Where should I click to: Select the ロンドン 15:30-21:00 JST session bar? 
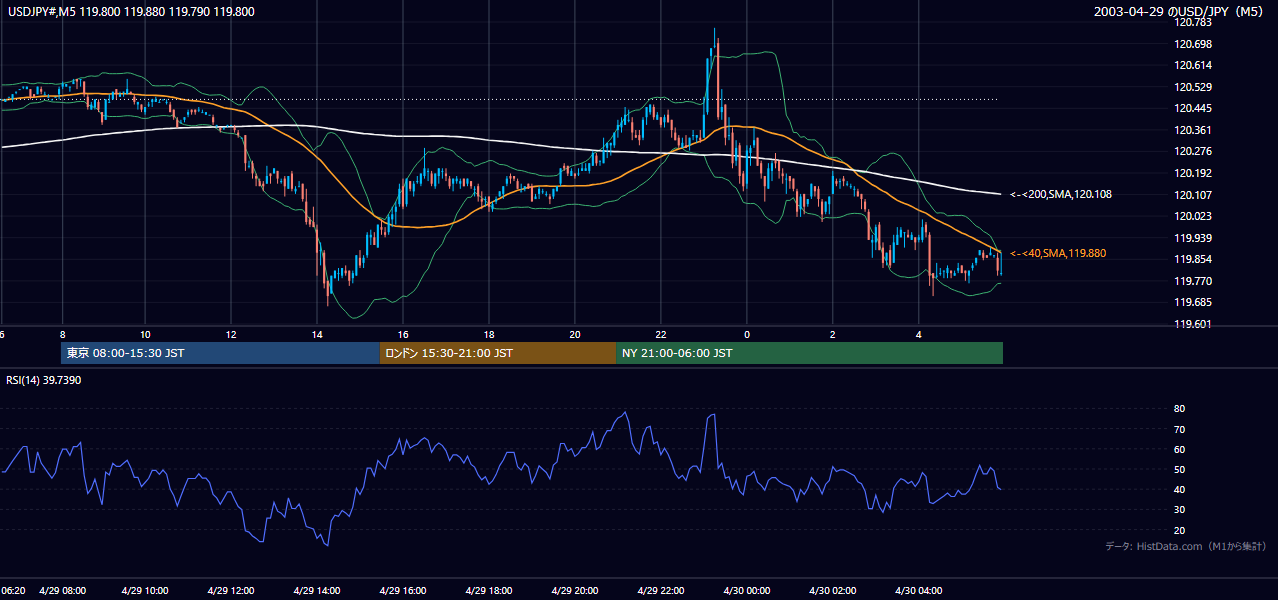click(497, 353)
